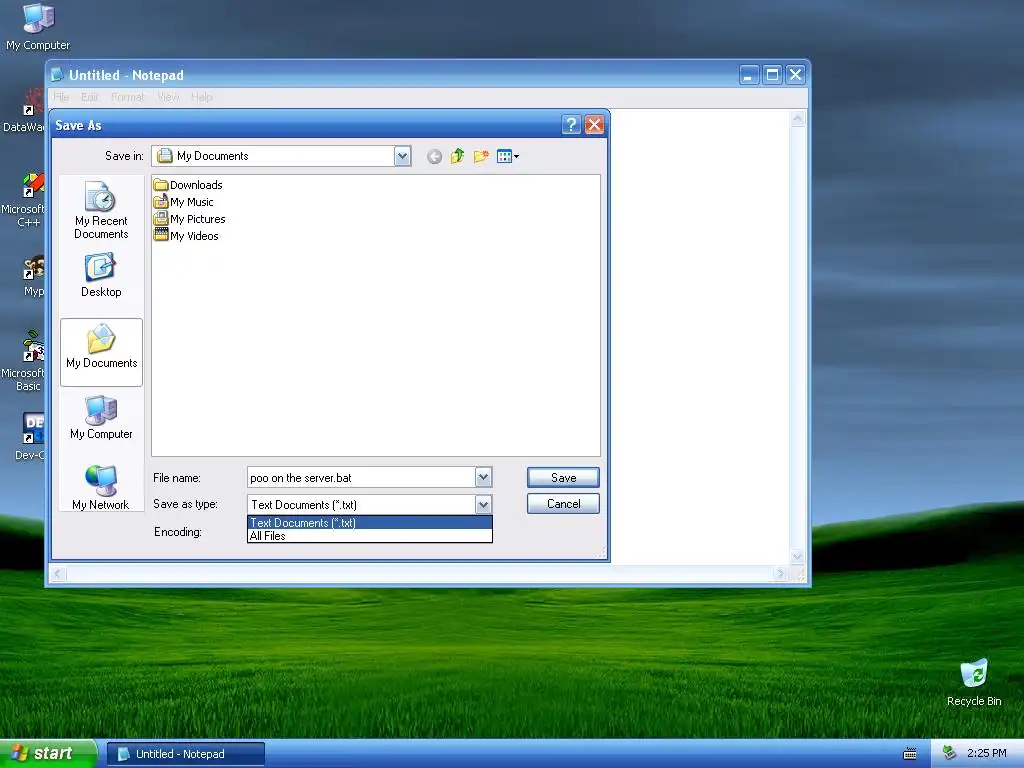
Task: Choose All Files in the type list
Action: coord(370,536)
